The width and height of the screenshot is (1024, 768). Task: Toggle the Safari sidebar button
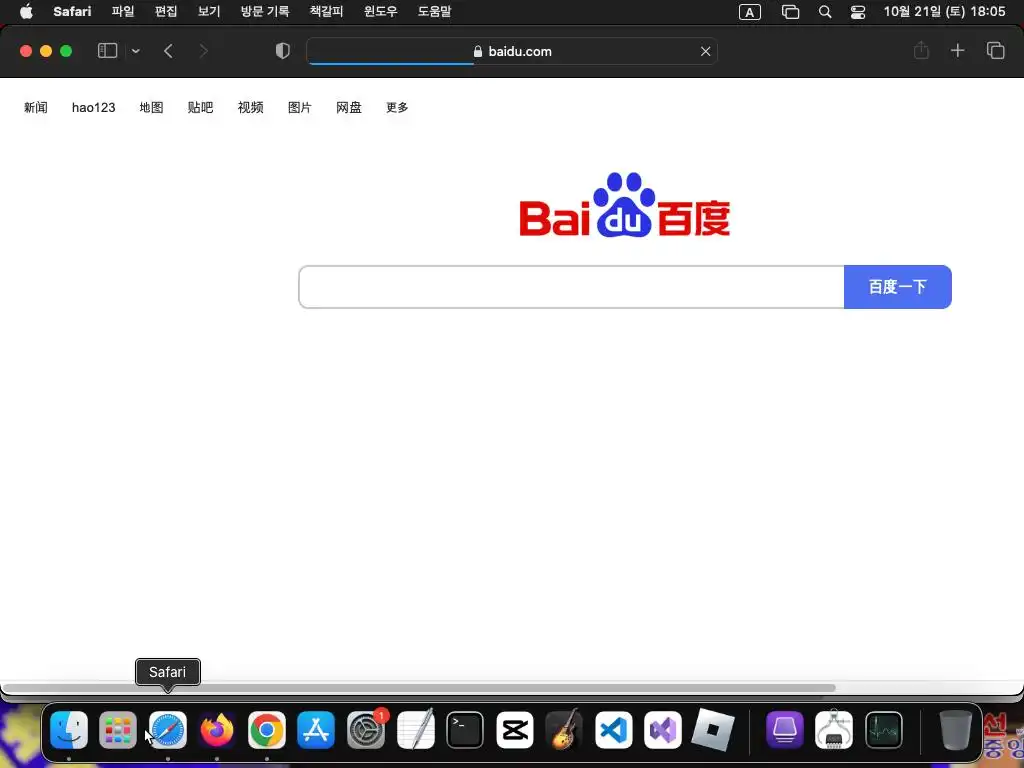[x=107, y=51]
